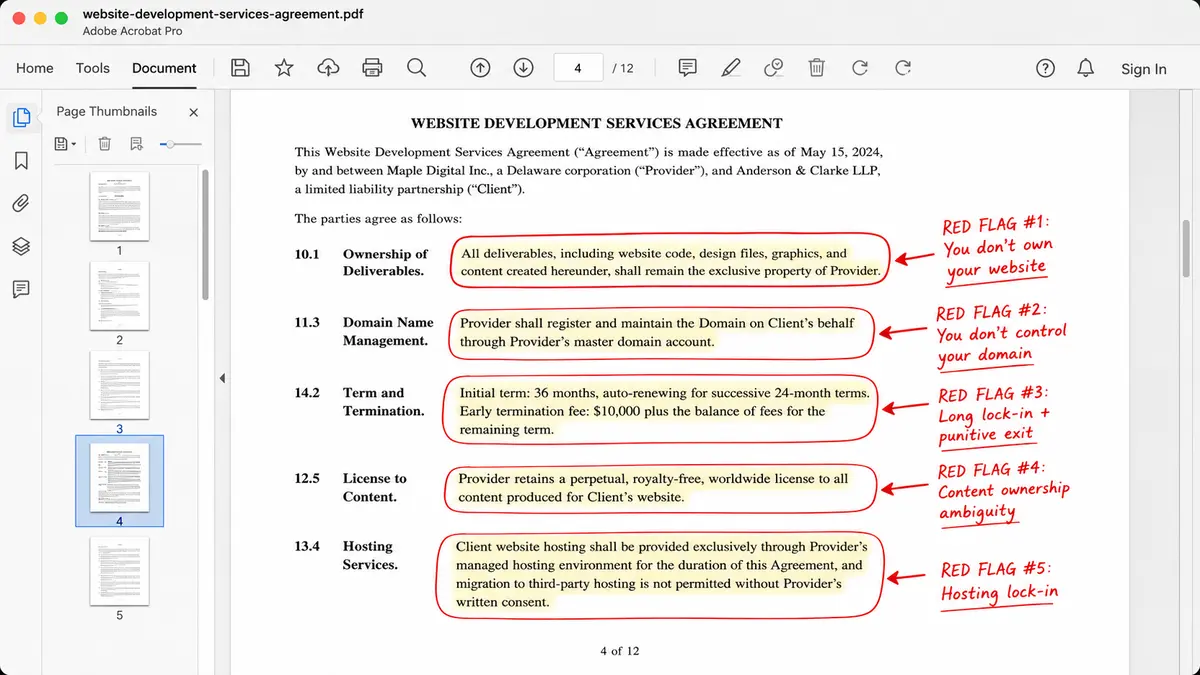This screenshot has width=1200, height=675.
Task: Add a comment note icon
Action: (x=687, y=68)
